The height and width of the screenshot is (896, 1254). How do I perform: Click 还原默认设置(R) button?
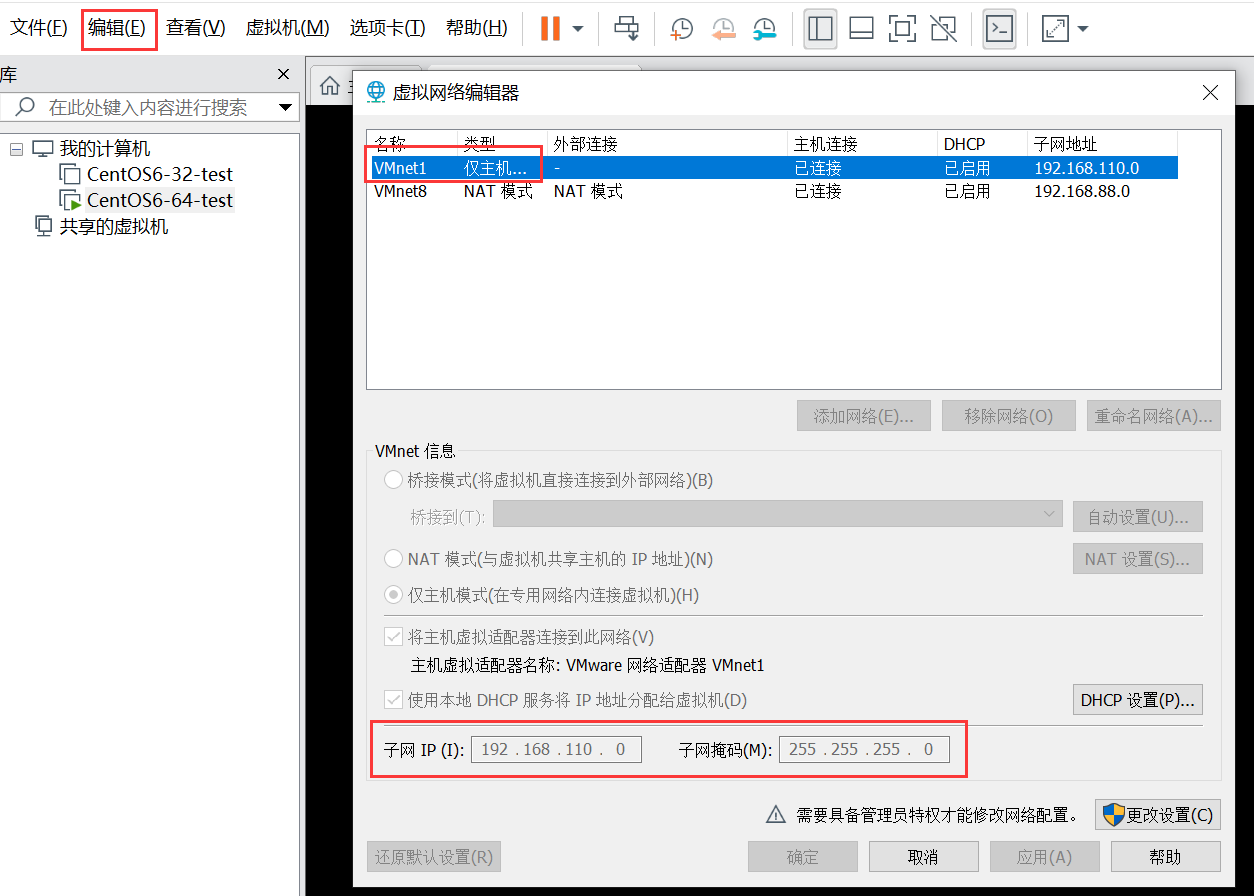click(x=434, y=857)
